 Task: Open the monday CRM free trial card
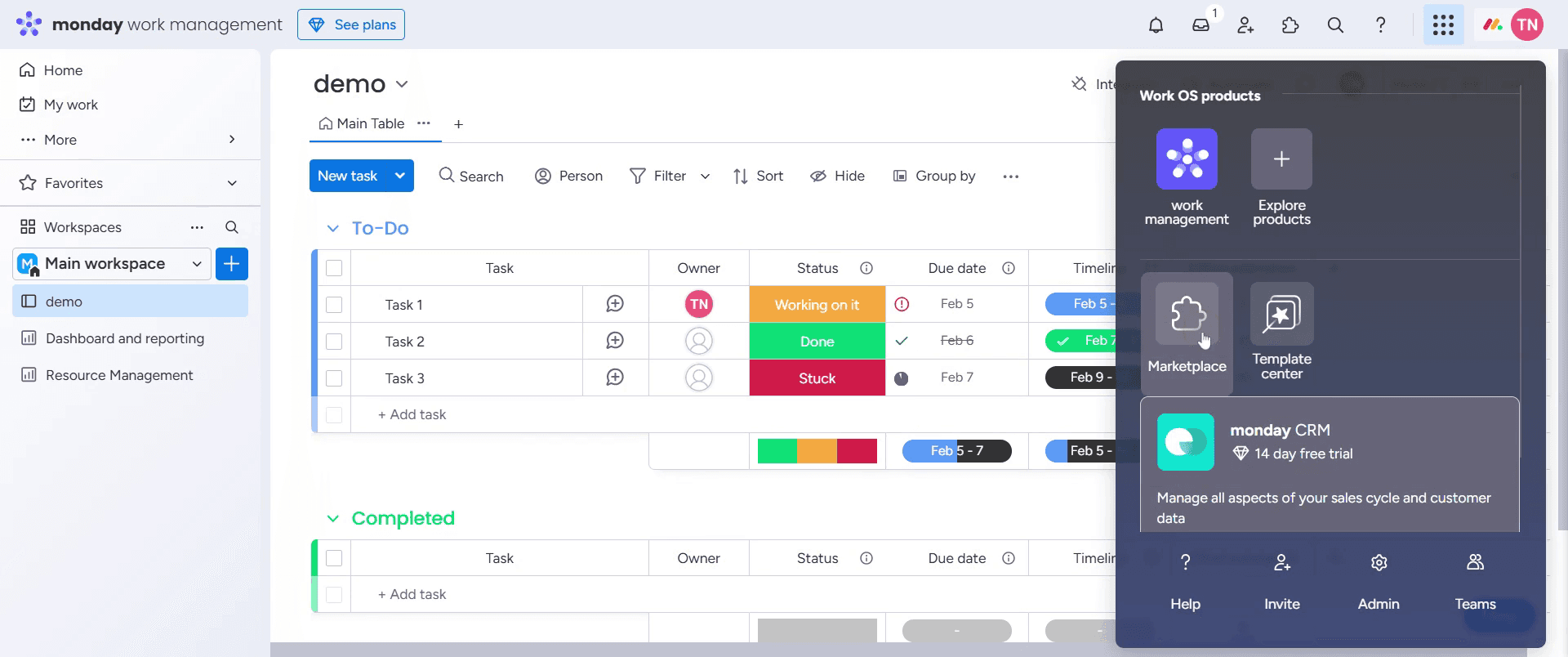pos(1330,464)
